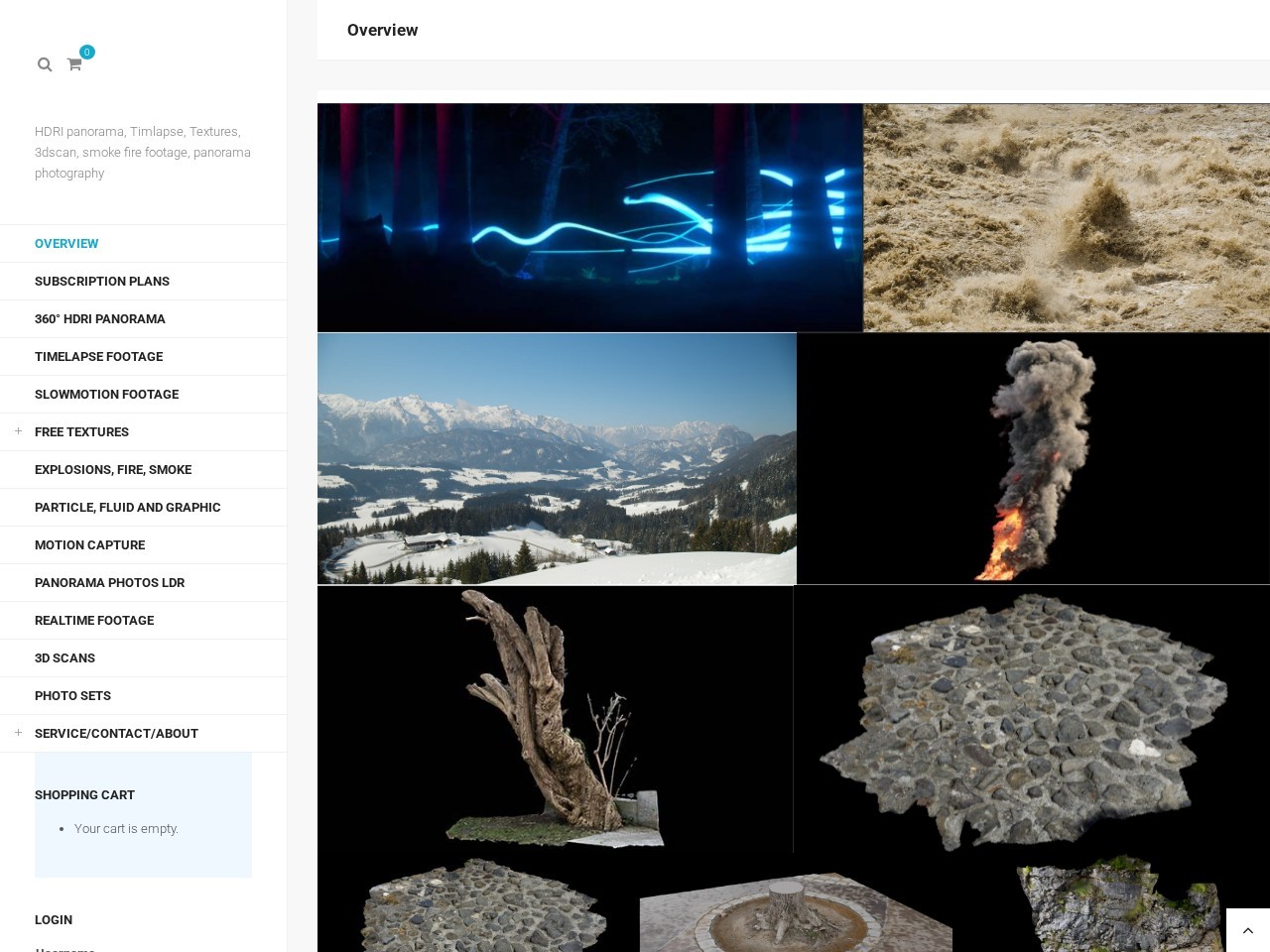Image resolution: width=1270 pixels, height=952 pixels.
Task: Open the blue light painting forest thumbnail
Action: click(590, 217)
